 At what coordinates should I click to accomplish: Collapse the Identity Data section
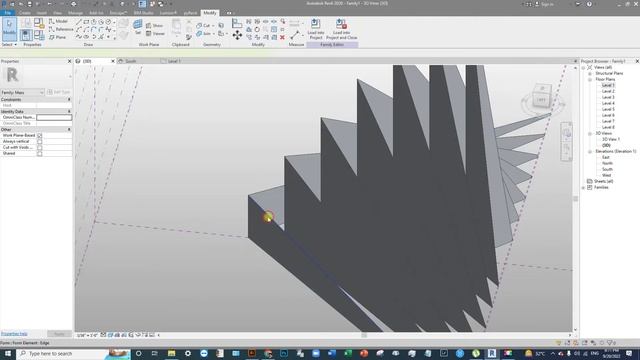(69, 111)
